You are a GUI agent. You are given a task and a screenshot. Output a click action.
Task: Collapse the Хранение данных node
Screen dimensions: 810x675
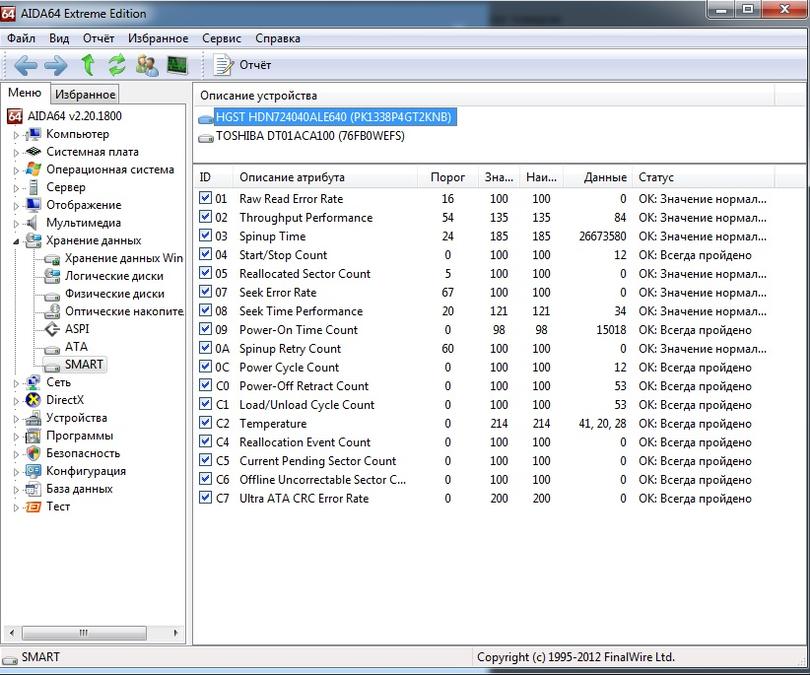[16, 241]
